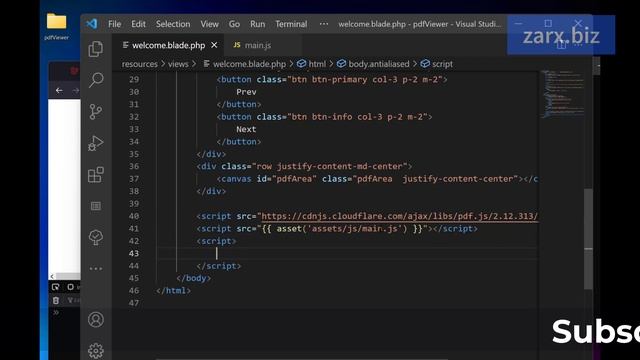This screenshot has height=360, width=640.
Task: Open the Edit menu
Action: click(138, 24)
